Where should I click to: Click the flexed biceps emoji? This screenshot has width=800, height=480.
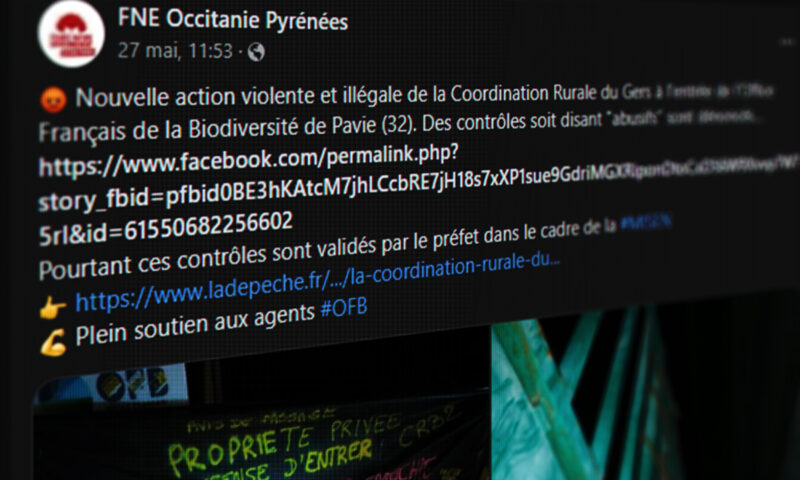pos(53,342)
